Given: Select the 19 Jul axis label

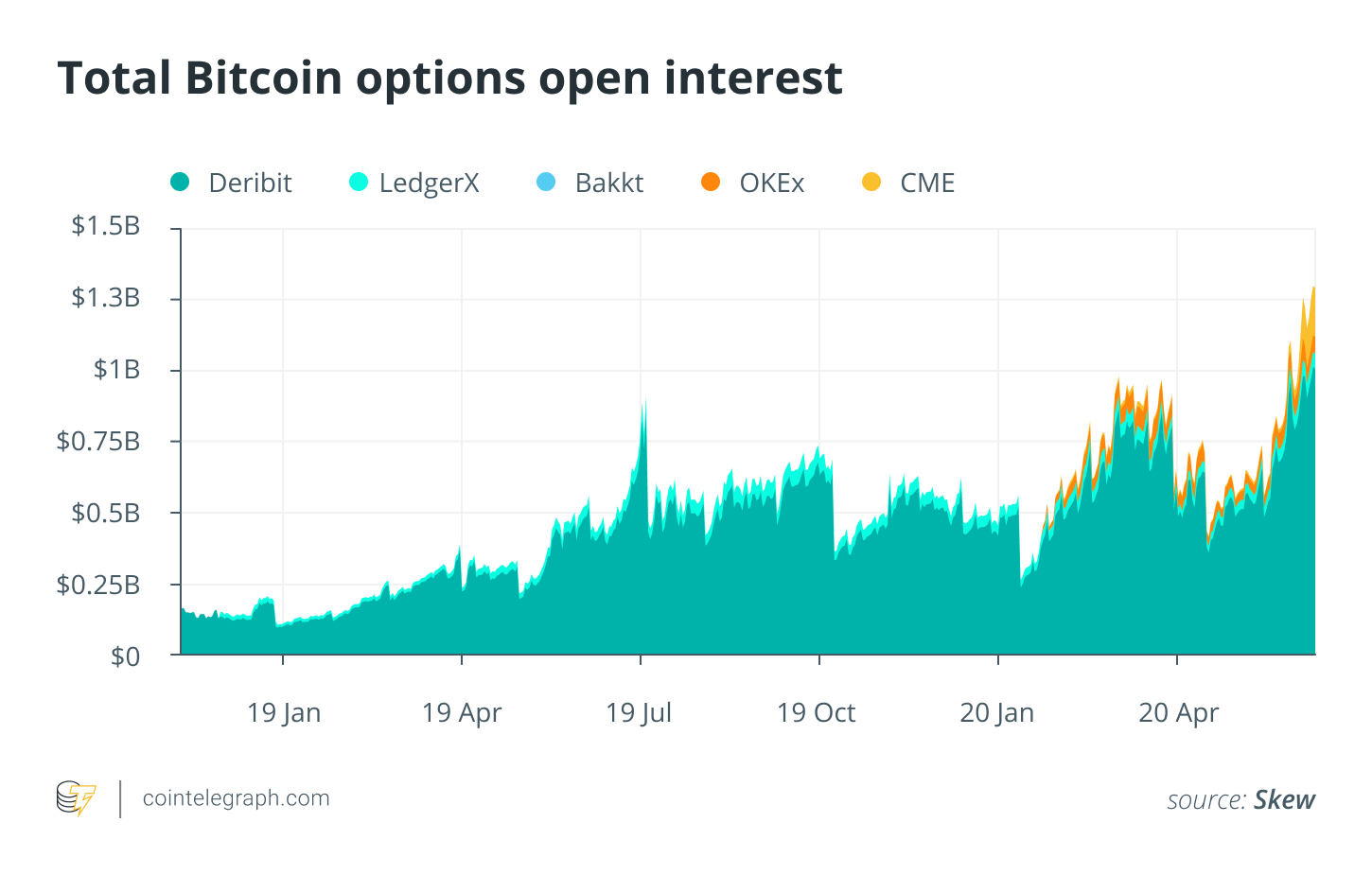Looking at the screenshot, I should coord(639,712).
